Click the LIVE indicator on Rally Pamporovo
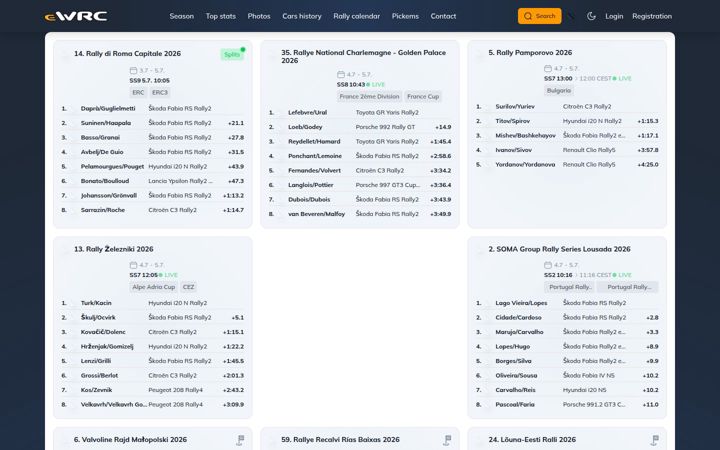The width and height of the screenshot is (720, 450). coord(622,79)
